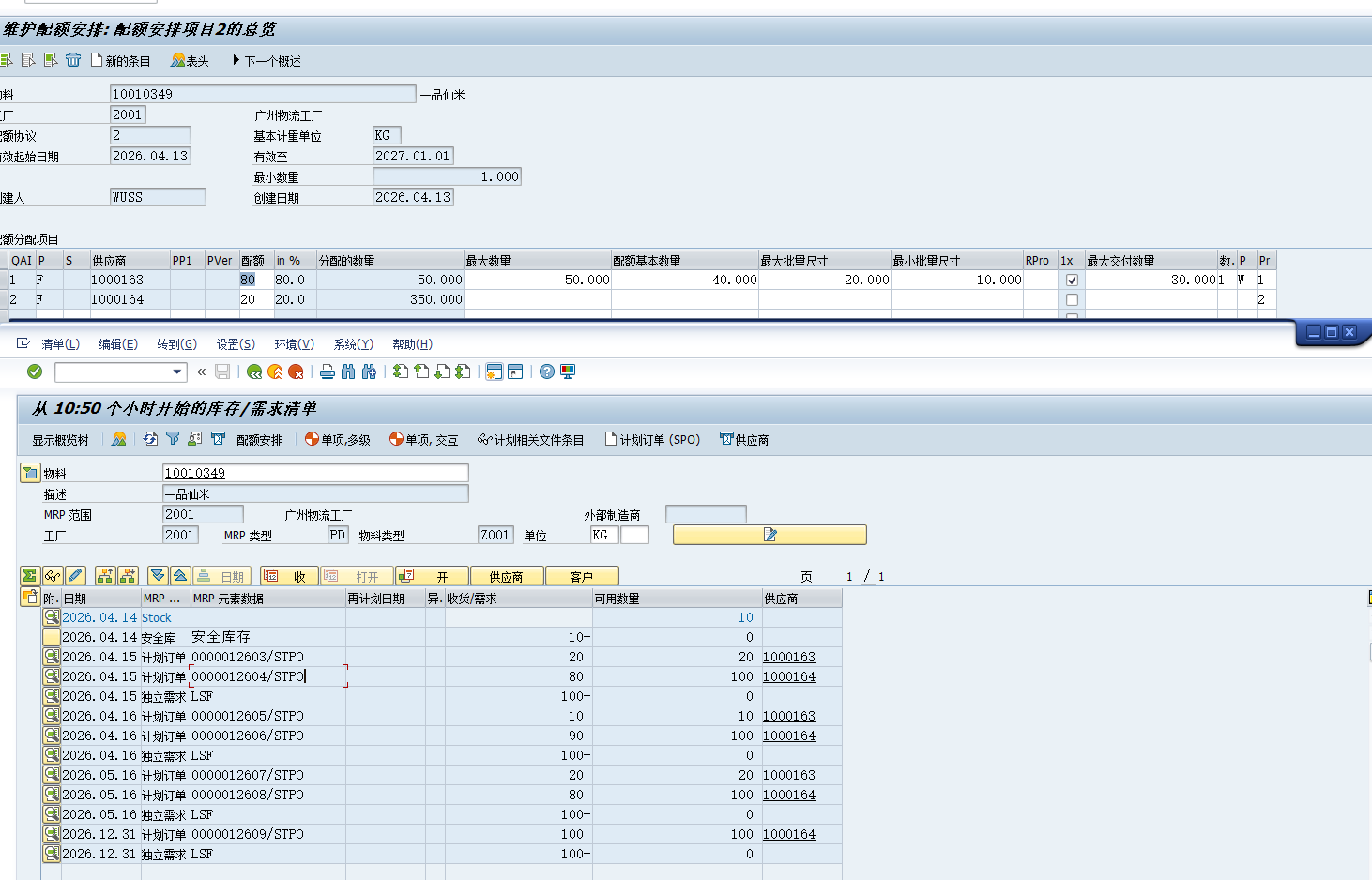
Task: Click the 供应商 button above the list
Action: pos(507,576)
